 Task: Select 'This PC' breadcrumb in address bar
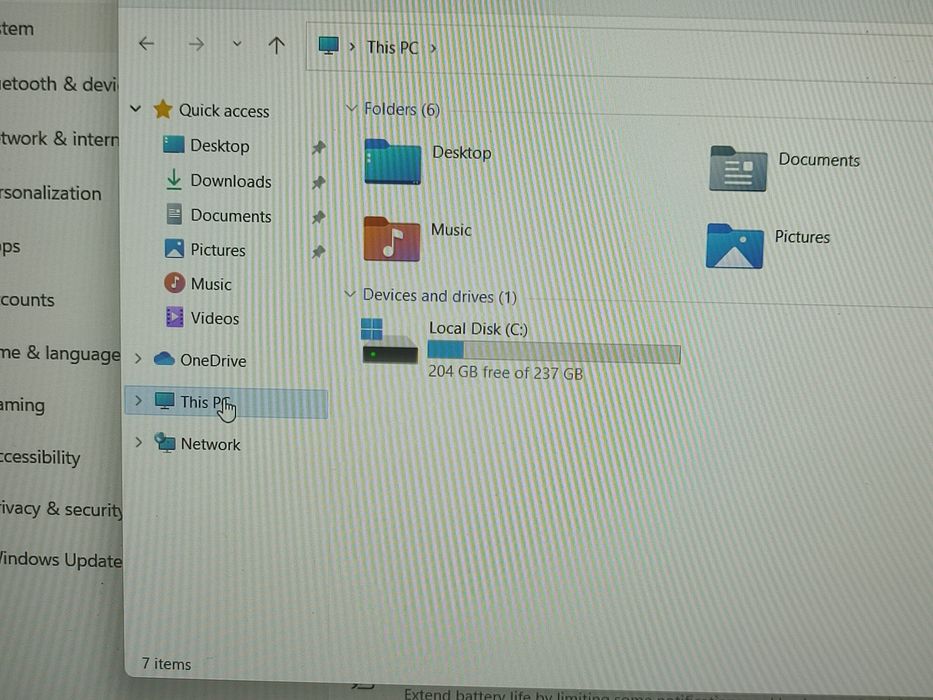click(x=393, y=48)
